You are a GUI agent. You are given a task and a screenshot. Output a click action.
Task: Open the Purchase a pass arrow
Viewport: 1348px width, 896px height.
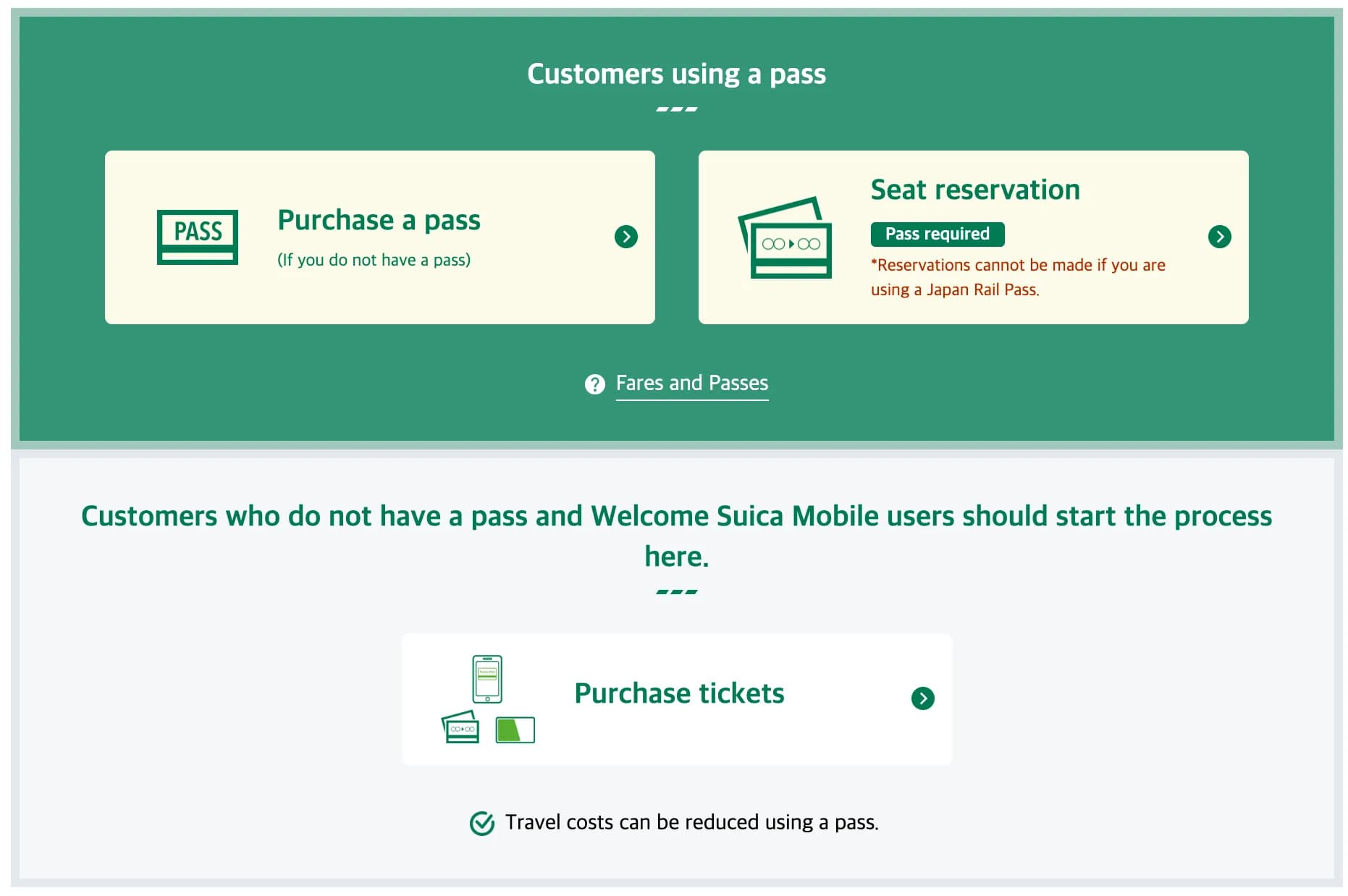626,237
